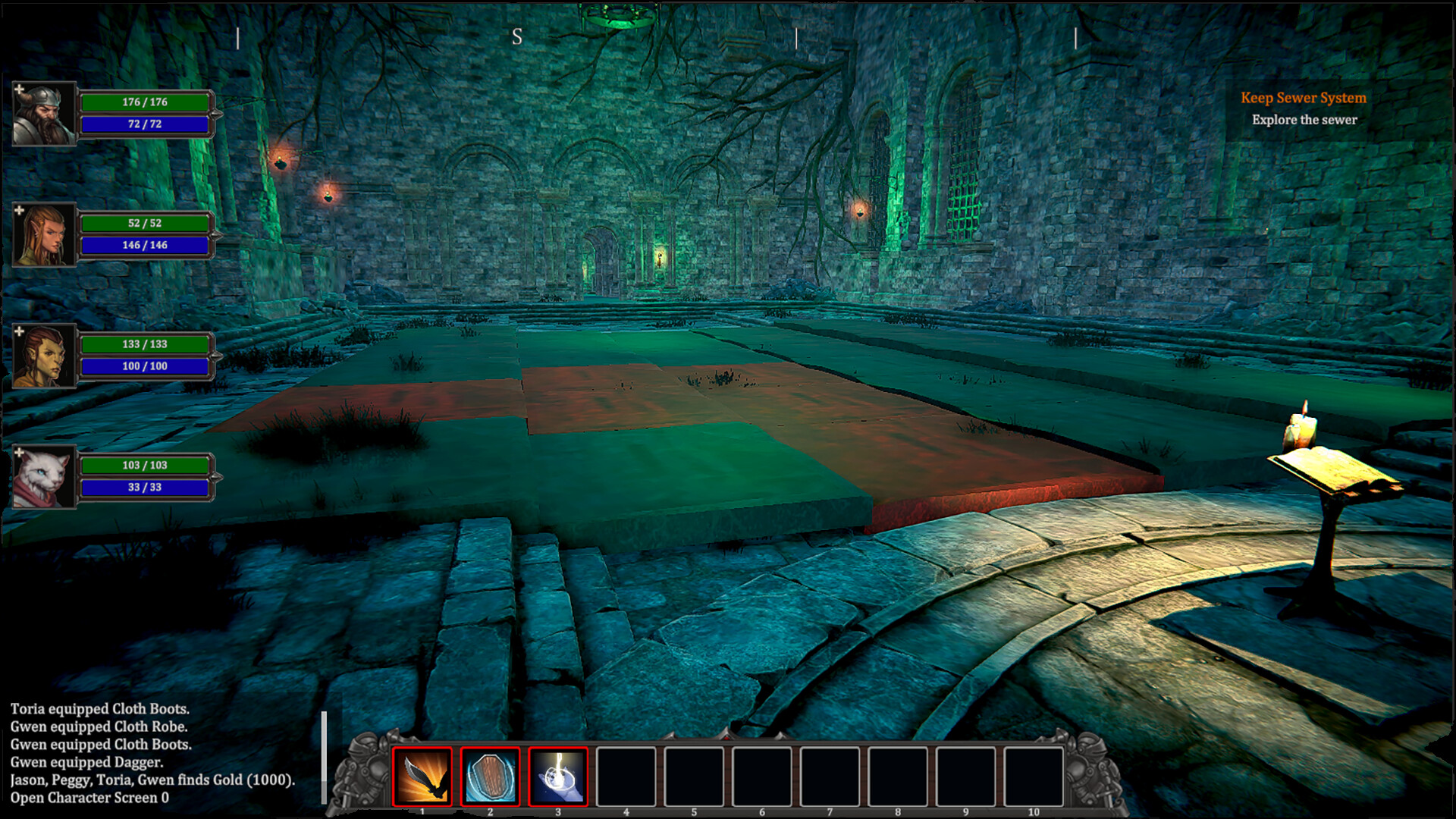Click the message log scrollbar
The image size is (1456, 819).
324,757
